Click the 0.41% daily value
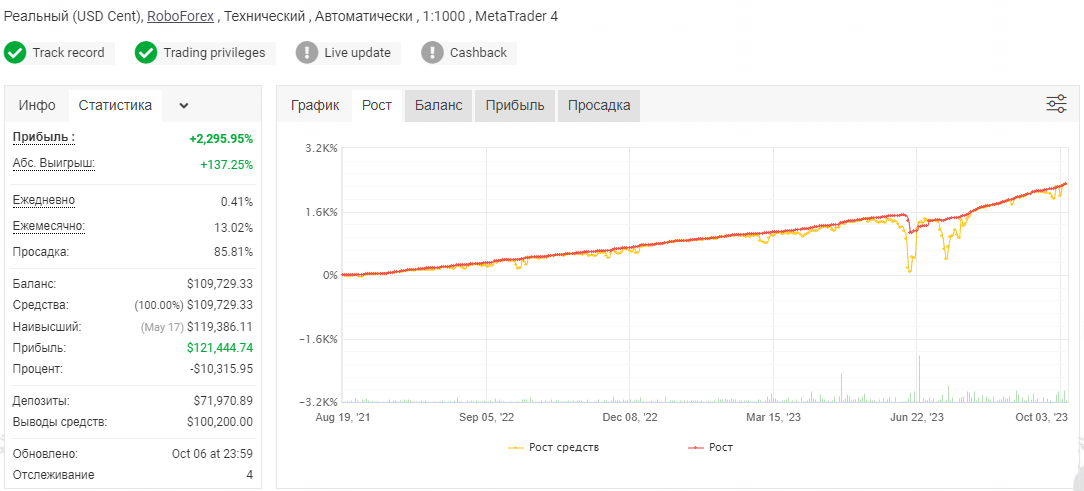1084x491 pixels. coord(237,202)
